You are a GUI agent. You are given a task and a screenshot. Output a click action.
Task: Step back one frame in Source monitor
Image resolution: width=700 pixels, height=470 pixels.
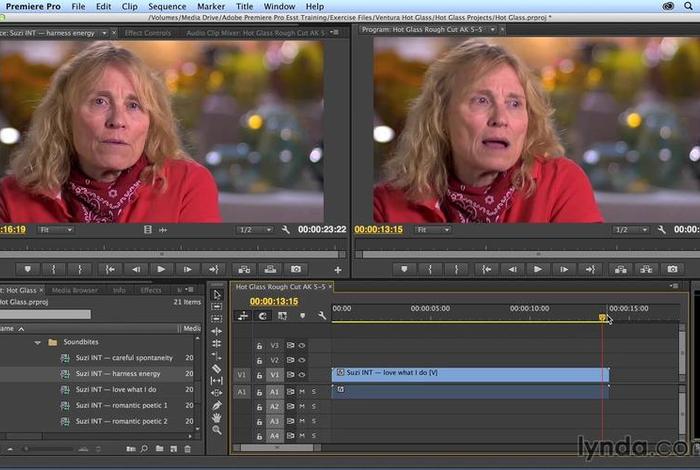coord(136,269)
